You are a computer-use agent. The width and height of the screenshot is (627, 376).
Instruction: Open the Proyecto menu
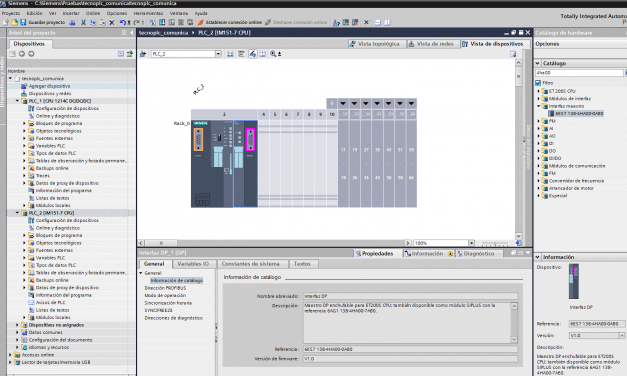click(x=11, y=13)
